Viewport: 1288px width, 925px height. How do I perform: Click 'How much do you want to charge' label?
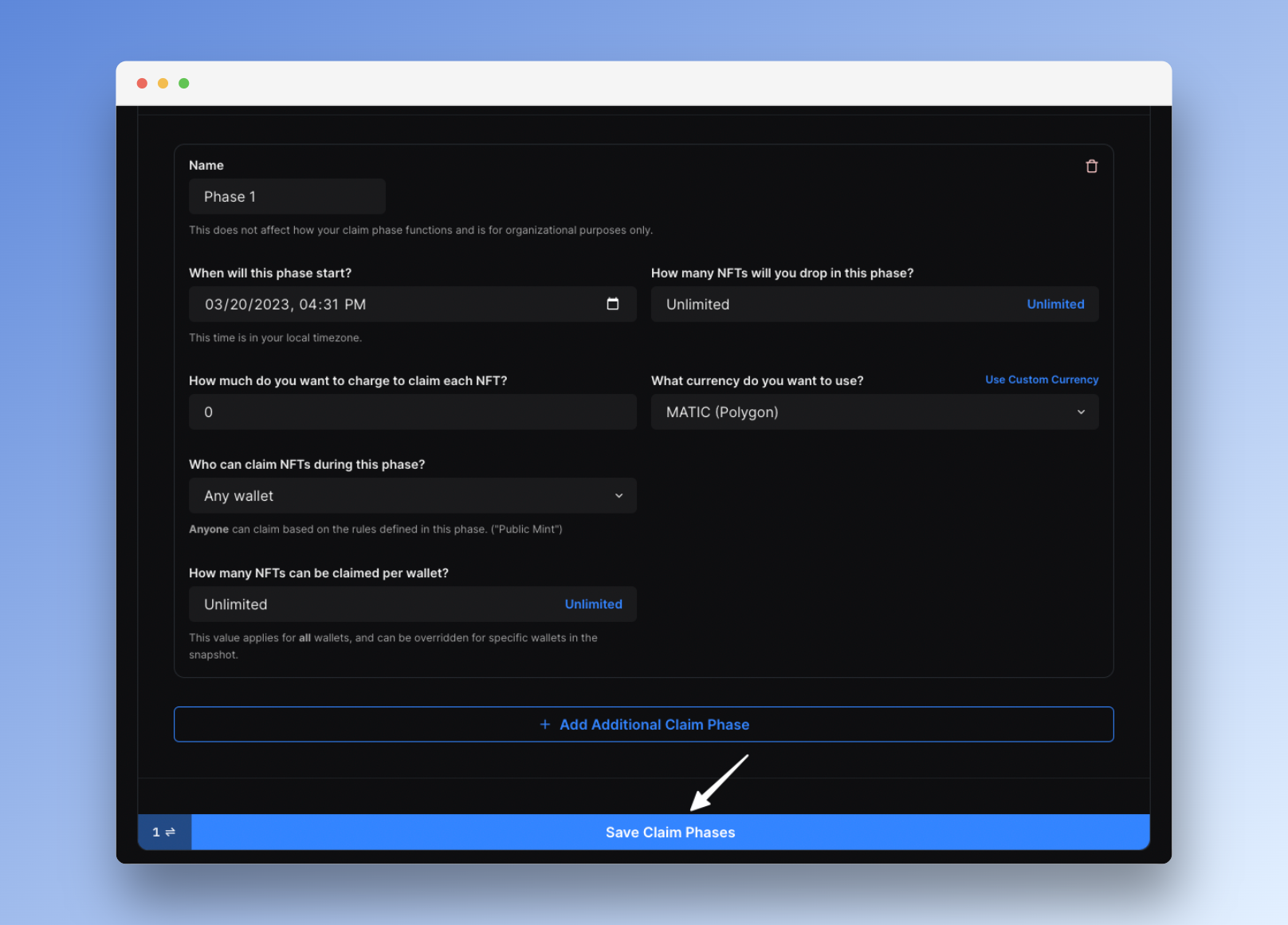point(348,380)
